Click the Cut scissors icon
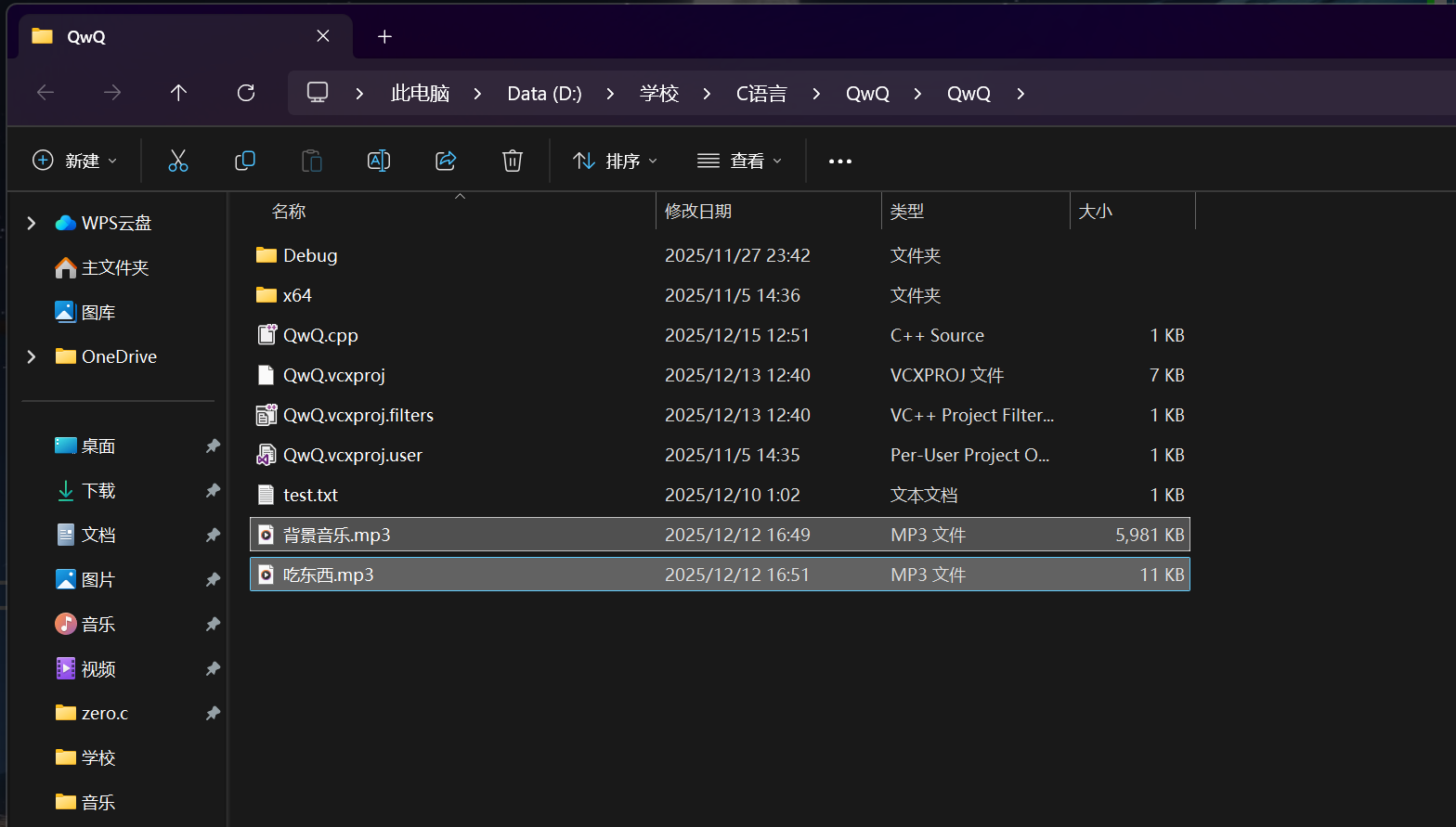 click(178, 161)
